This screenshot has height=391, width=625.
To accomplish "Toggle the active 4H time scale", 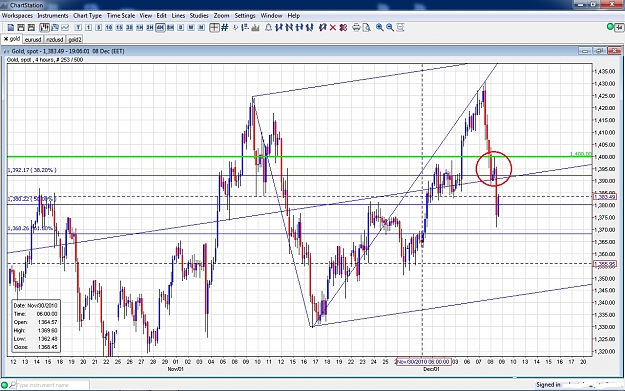I will (x=160, y=28).
